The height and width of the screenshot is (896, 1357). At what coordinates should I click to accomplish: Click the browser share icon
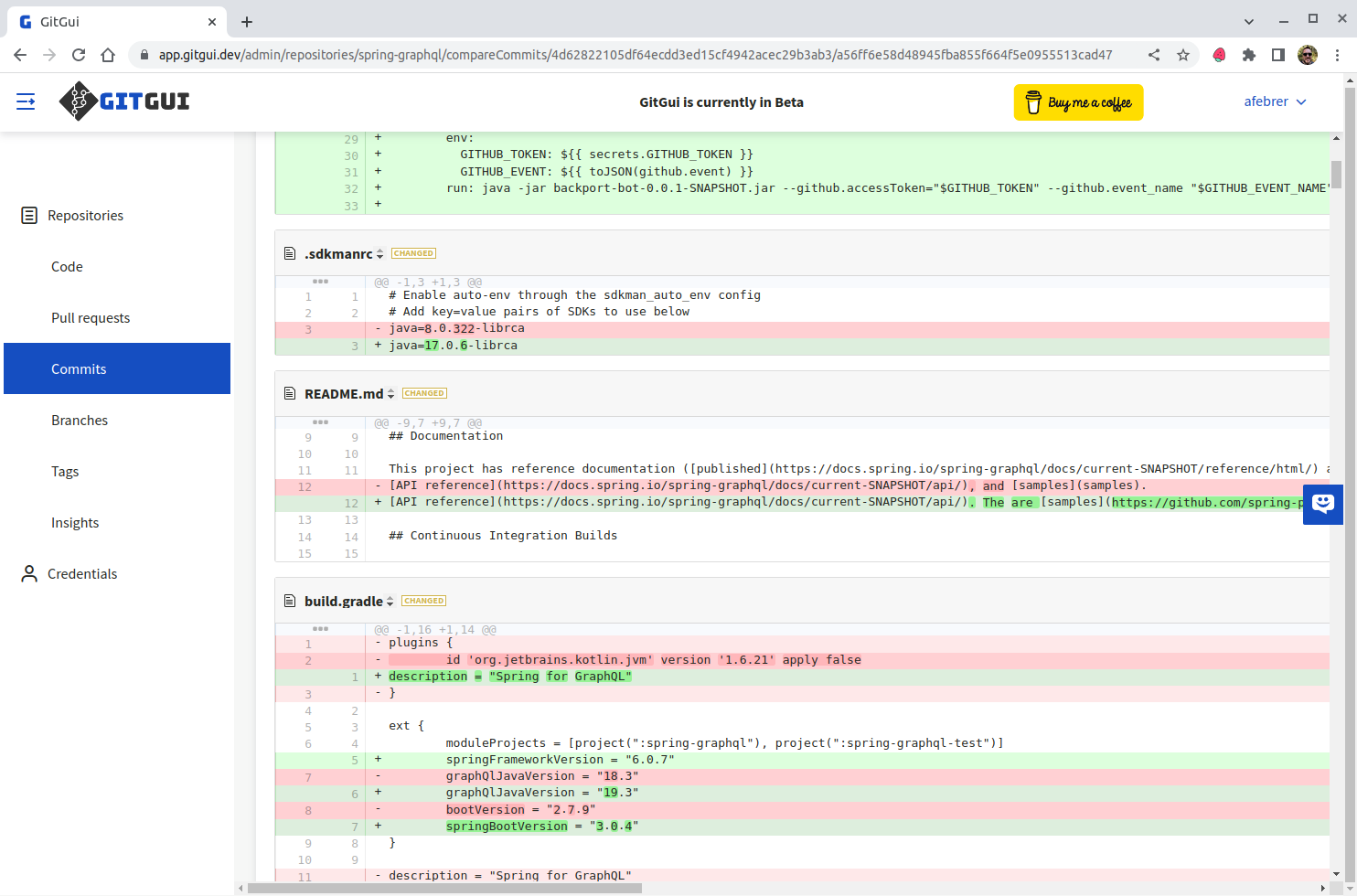pyautogui.click(x=1154, y=55)
